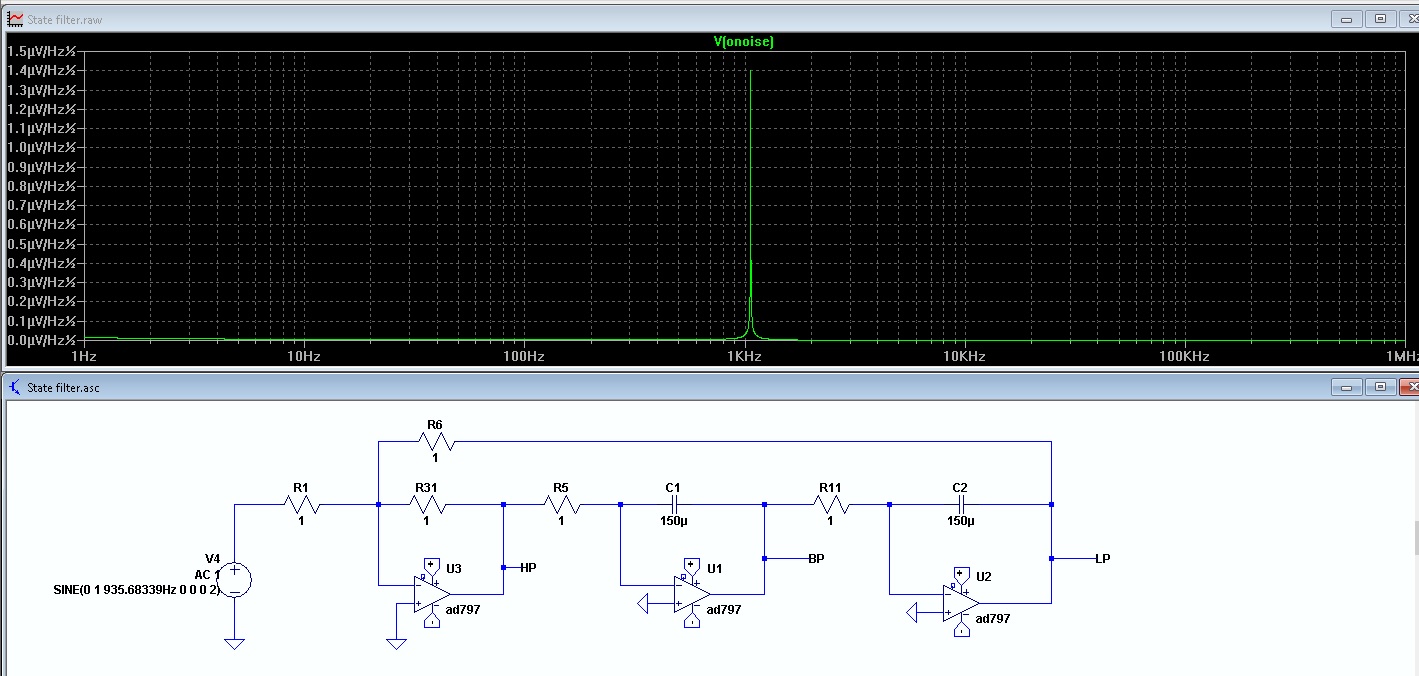Viewport: 1419px width, 676px height.
Task: Click the negative supply flag below U1
Action: 692,618
